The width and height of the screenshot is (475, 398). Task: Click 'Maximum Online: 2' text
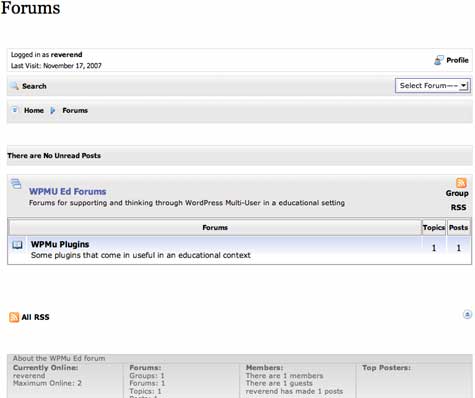[x=47, y=383]
